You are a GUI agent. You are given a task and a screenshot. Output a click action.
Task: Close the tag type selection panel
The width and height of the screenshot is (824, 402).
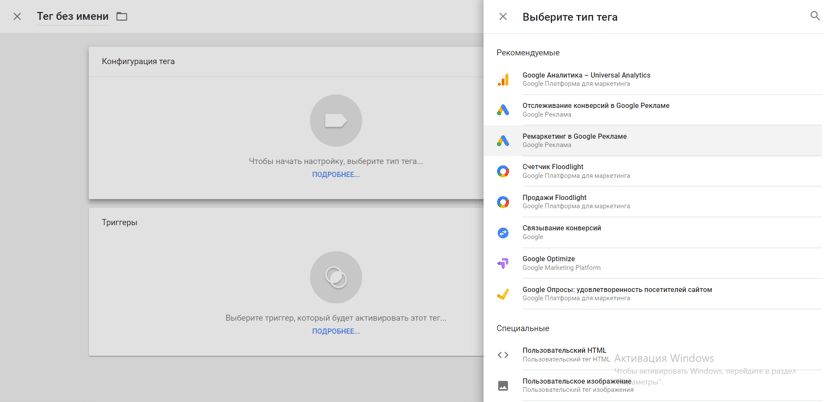(x=503, y=17)
